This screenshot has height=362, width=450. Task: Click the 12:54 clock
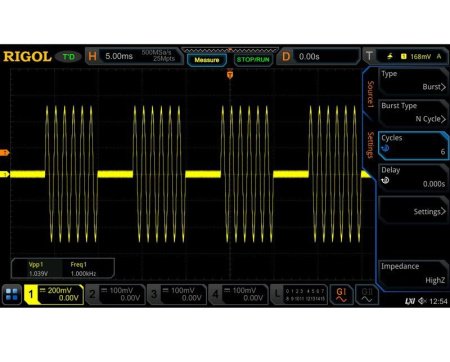[438, 301]
